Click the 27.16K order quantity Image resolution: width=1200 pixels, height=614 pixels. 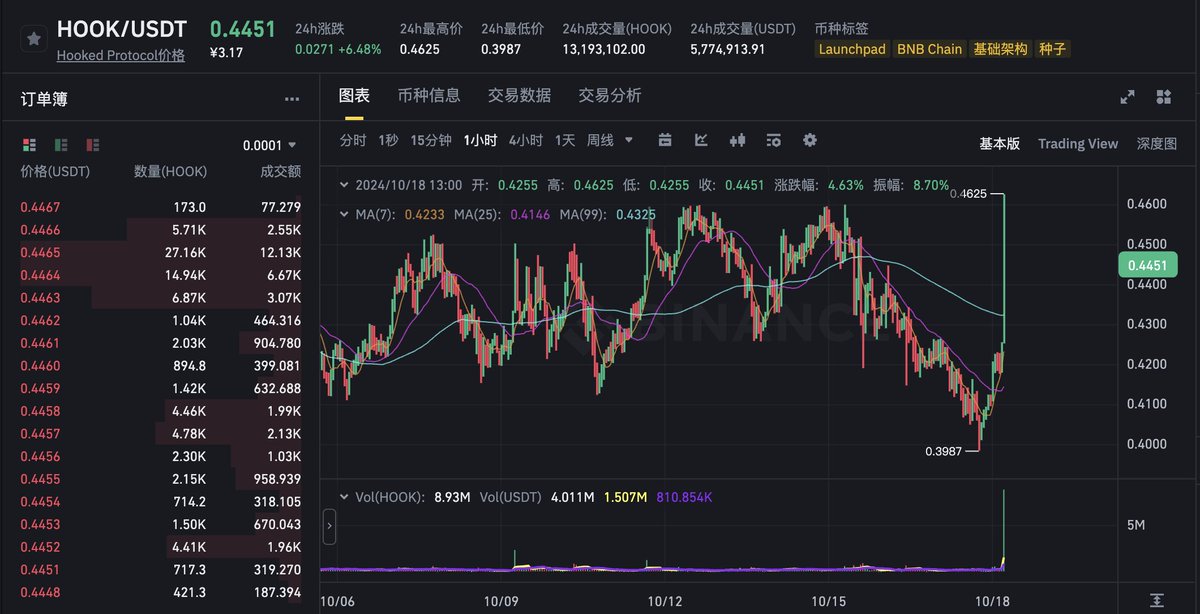186,253
